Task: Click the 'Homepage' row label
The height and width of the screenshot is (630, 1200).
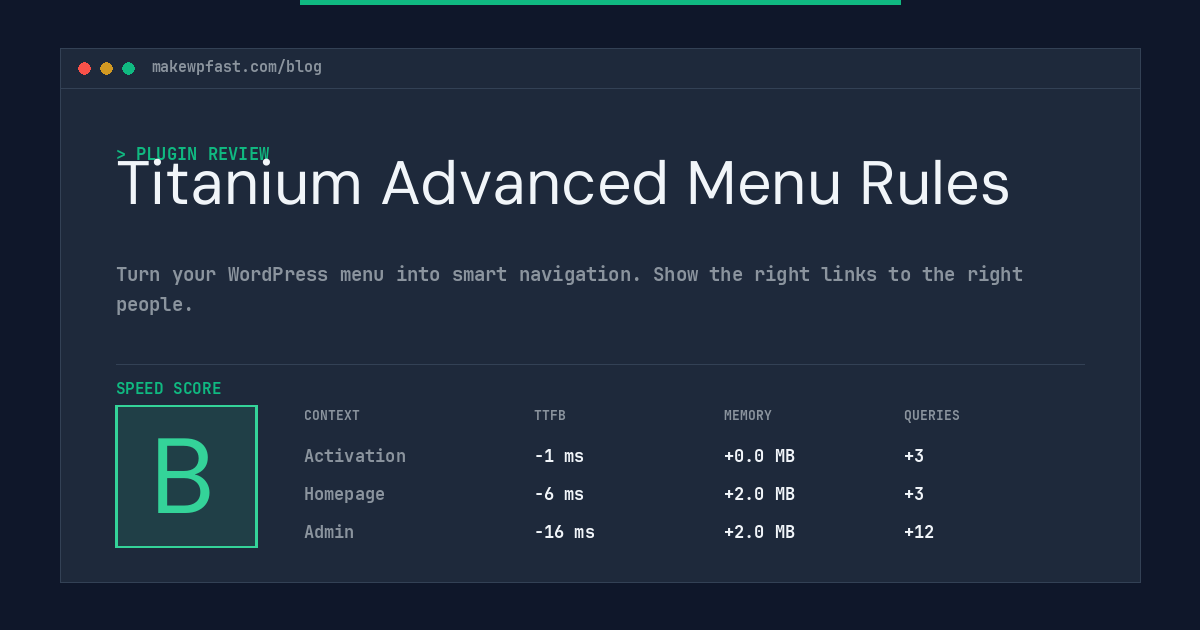Action: pos(344,494)
